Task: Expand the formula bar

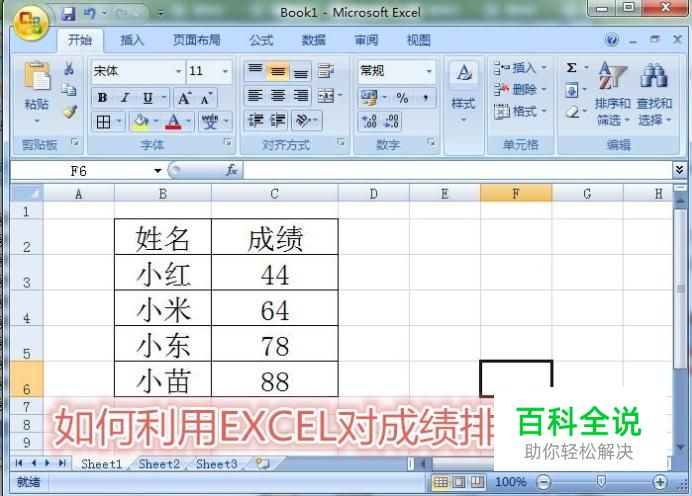Action: 679,170
